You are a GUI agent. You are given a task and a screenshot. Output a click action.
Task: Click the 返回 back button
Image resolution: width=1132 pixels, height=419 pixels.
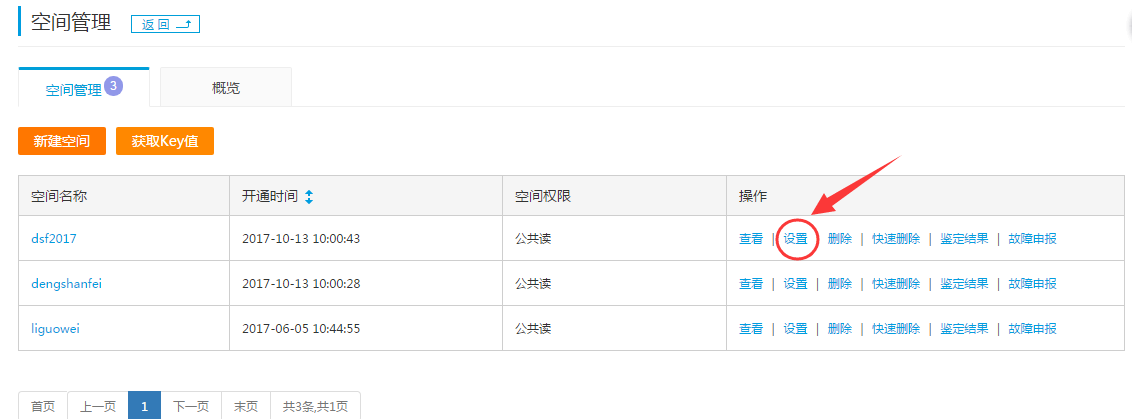pyautogui.click(x=165, y=24)
